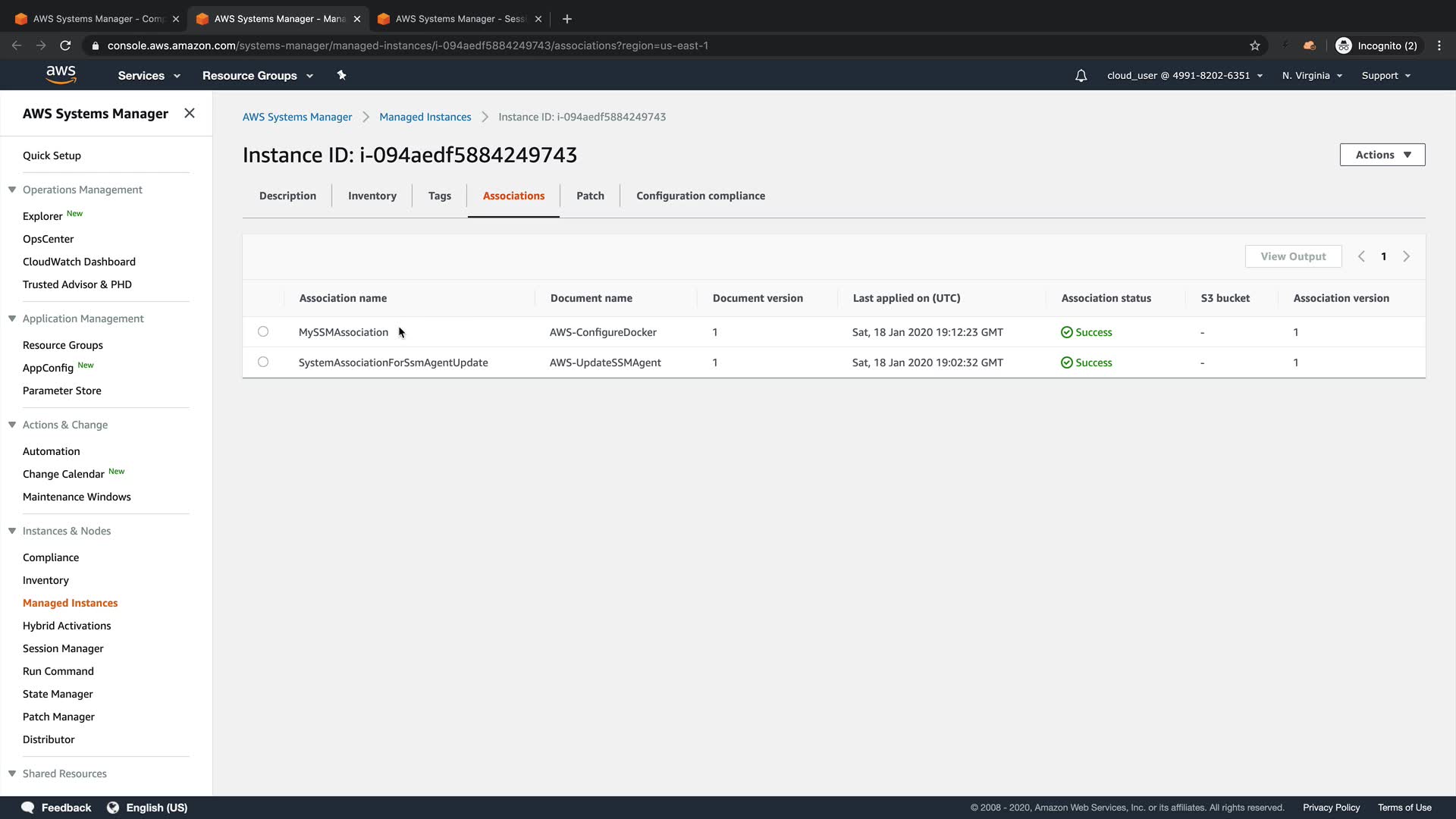Click the Managed Instances breadcrumb link

tap(425, 117)
